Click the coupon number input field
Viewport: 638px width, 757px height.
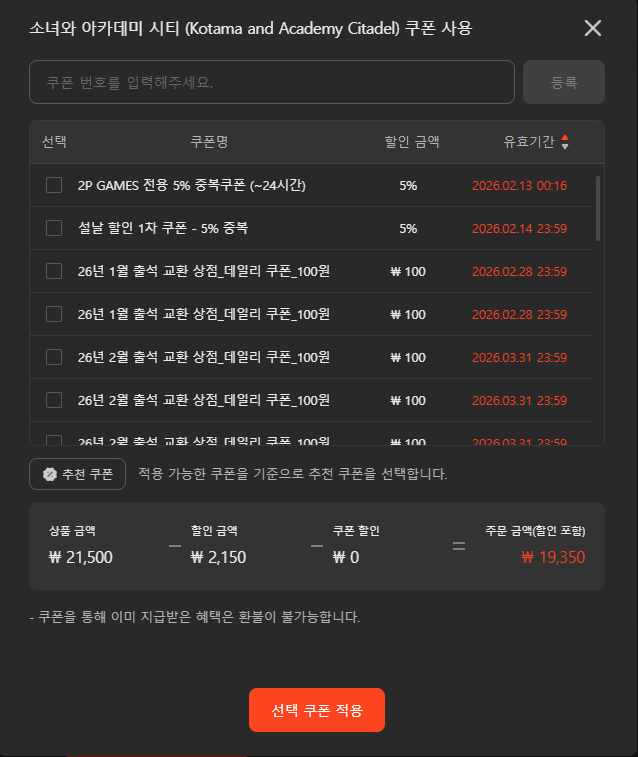click(x=272, y=82)
